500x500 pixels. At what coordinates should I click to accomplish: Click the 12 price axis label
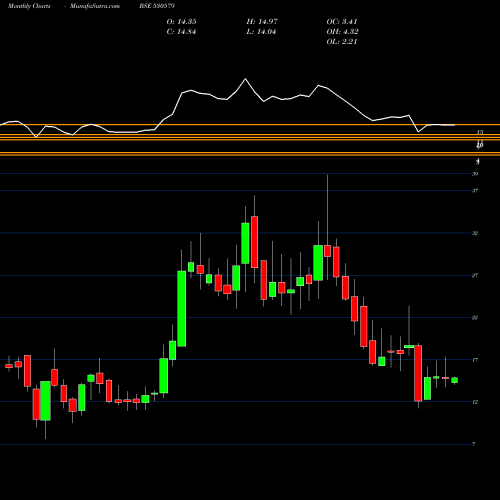(475, 402)
